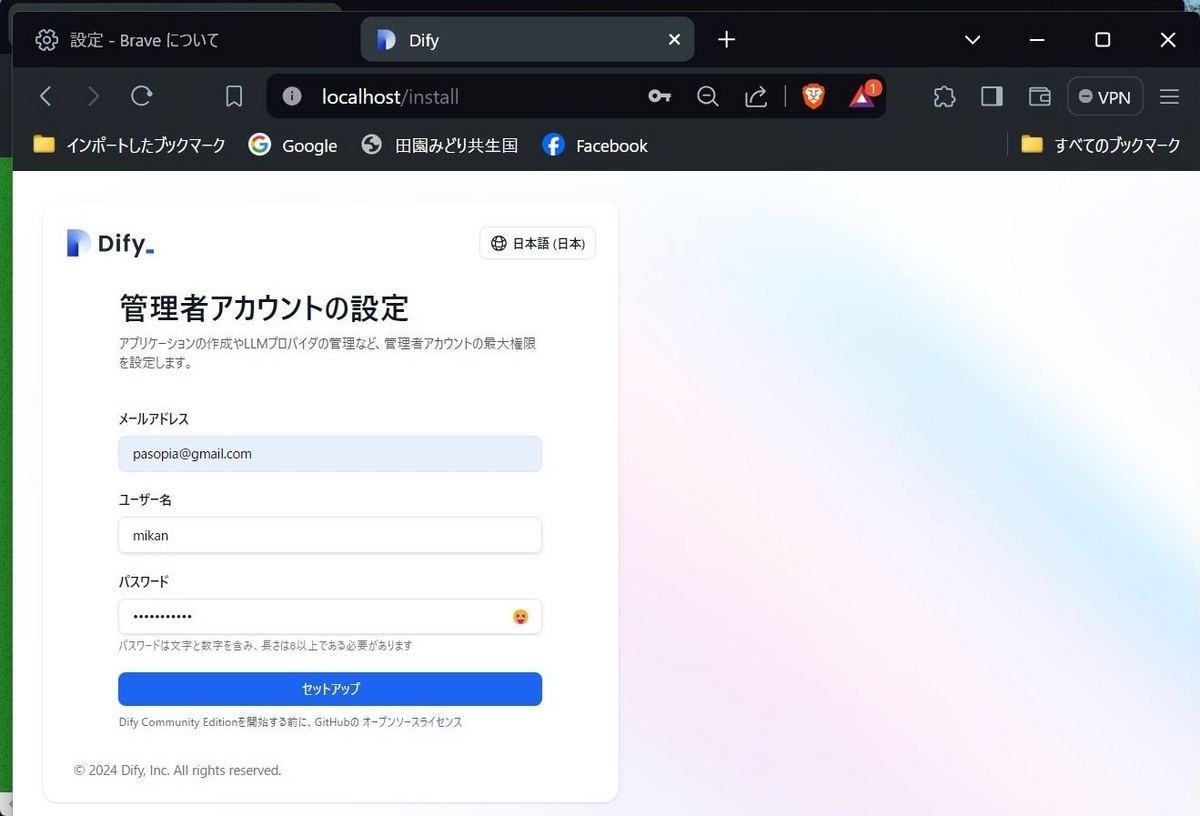Open the extensions puzzle icon

pos(944,96)
